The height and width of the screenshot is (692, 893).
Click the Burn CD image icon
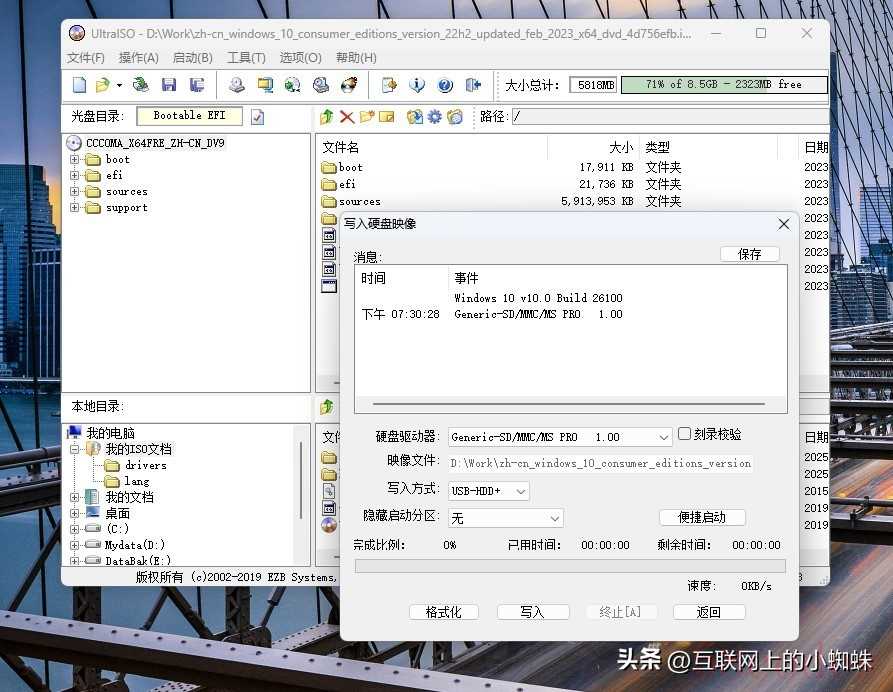click(x=348, y=85)
